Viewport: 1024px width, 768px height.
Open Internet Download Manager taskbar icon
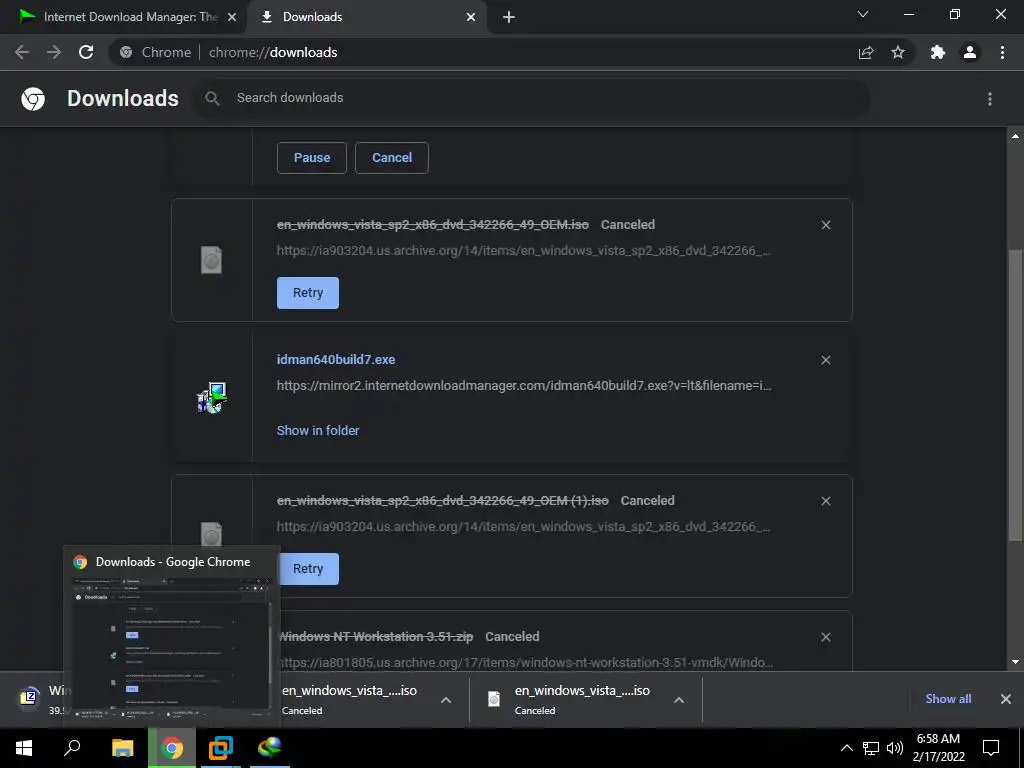coord(269,748)
